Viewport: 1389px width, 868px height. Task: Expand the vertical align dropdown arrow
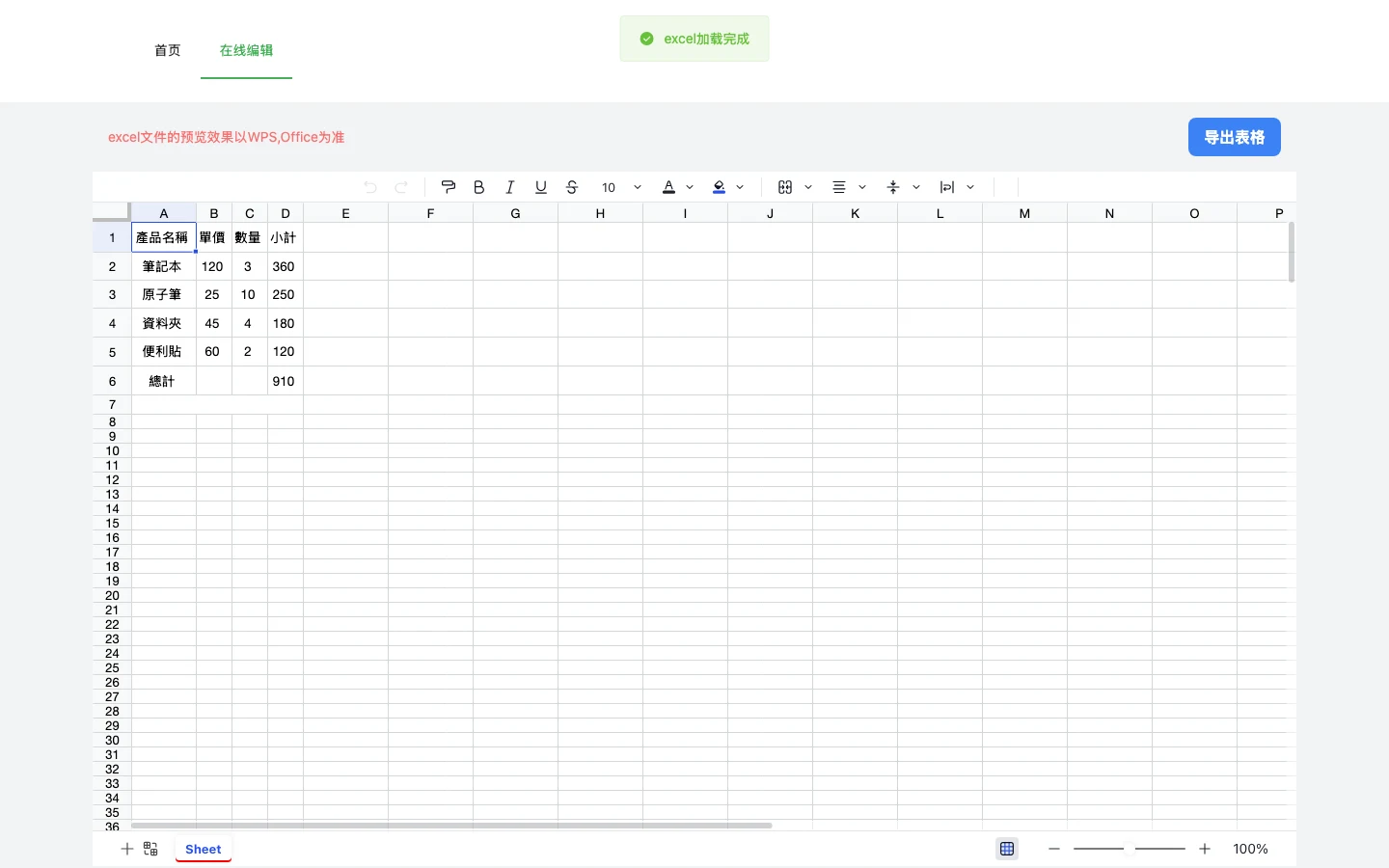(x=916, y=187)
